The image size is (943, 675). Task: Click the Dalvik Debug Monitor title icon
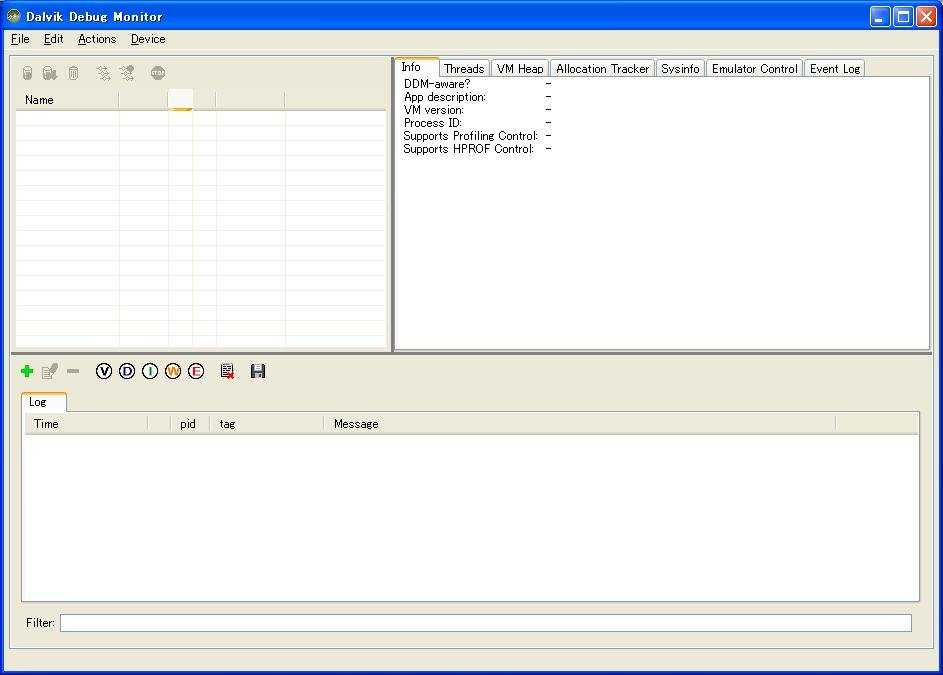[x=13, y=16]
